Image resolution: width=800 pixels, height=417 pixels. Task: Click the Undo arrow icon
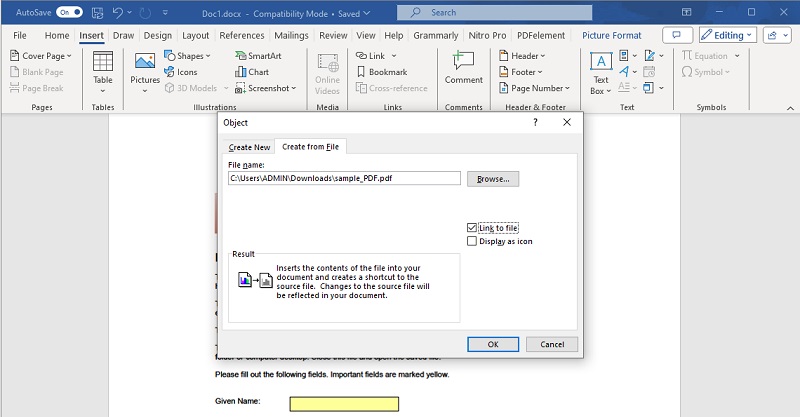[x=117, y=13]
